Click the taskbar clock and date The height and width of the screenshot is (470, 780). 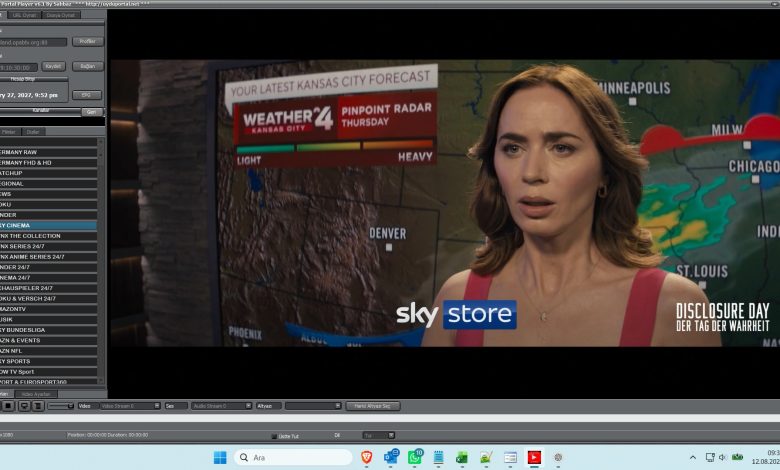coord(766,457)
